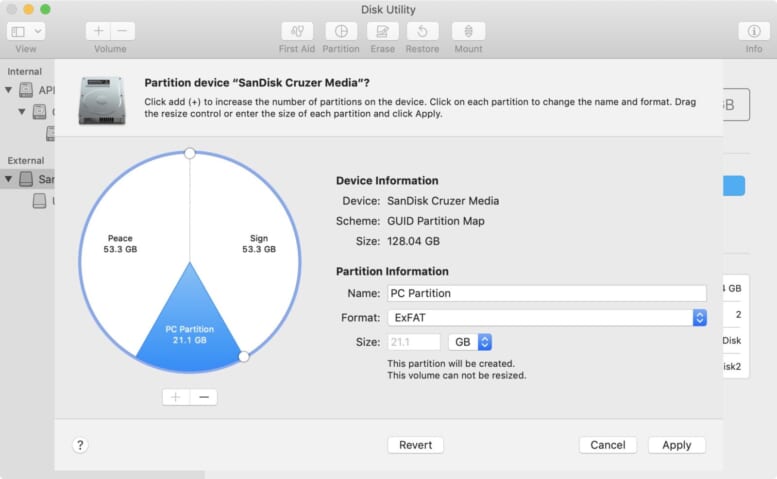Click the Device Information heading

pos(387,180)
